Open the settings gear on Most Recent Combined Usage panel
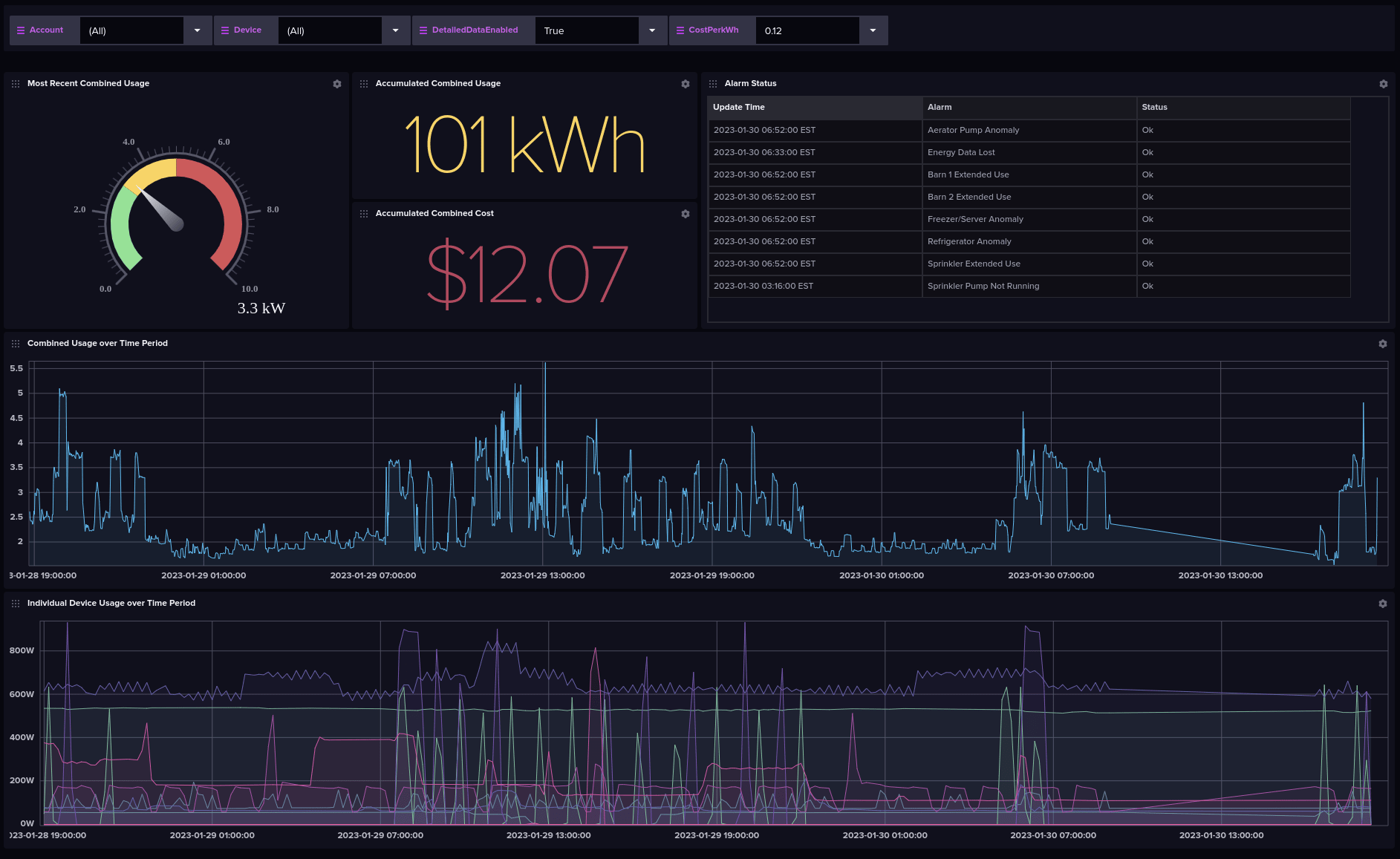The width and height of the screenshot is (1400, 859). pyautogui.click(x=337, y=84)
